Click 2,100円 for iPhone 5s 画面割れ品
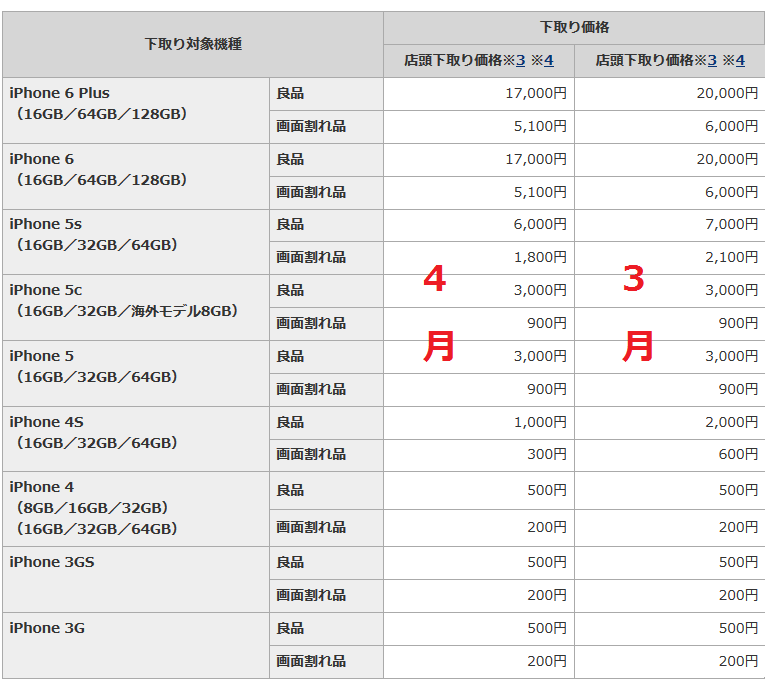The height and width of the screenshot is (680, 768). click(732, 258)
